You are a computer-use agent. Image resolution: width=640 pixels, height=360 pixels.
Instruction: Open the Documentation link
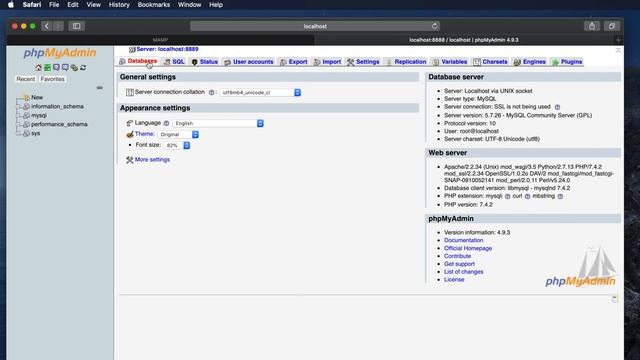(463, 240)
